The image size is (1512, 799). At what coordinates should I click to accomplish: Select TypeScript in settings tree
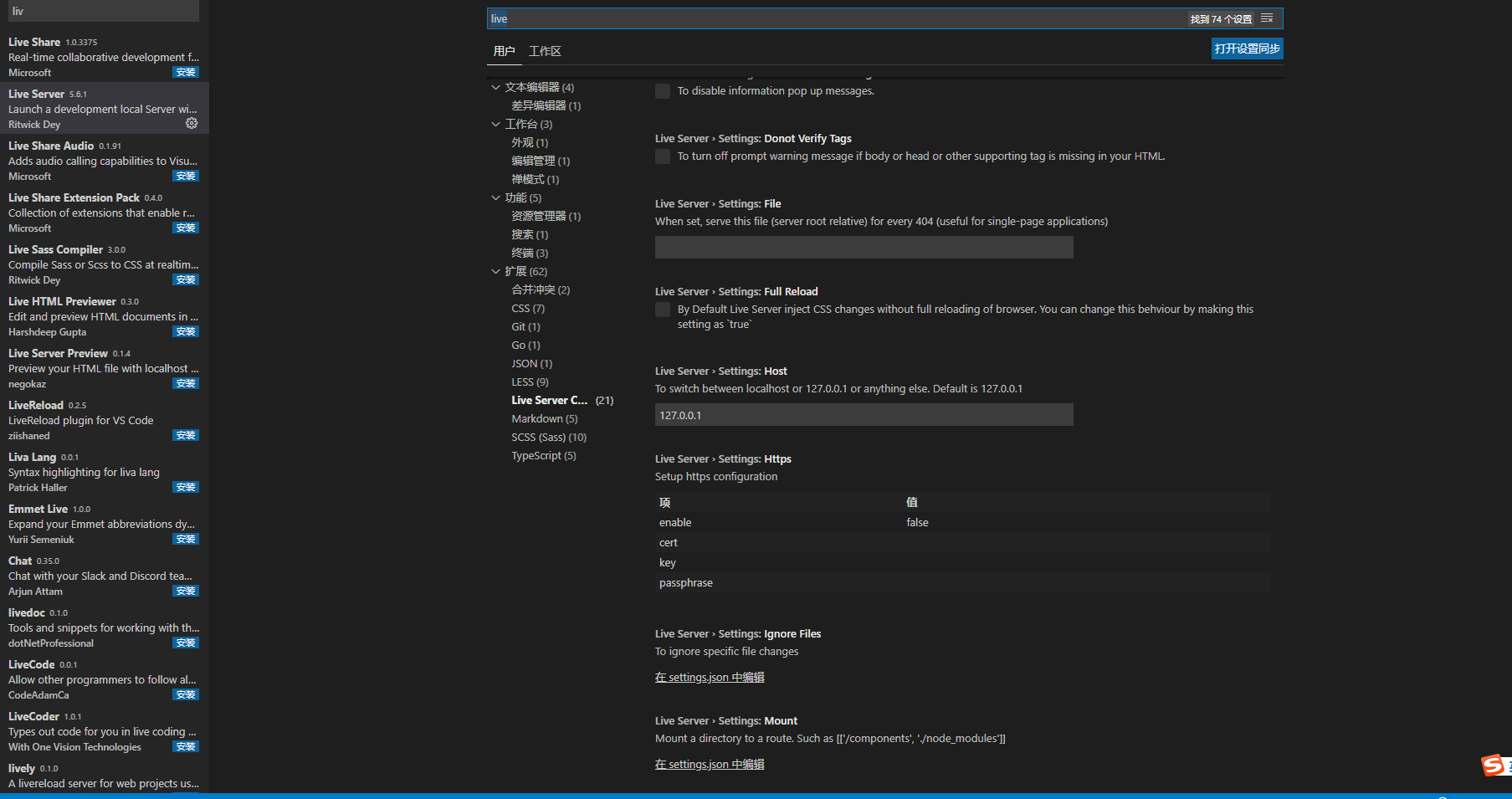[x=544, y=455]
